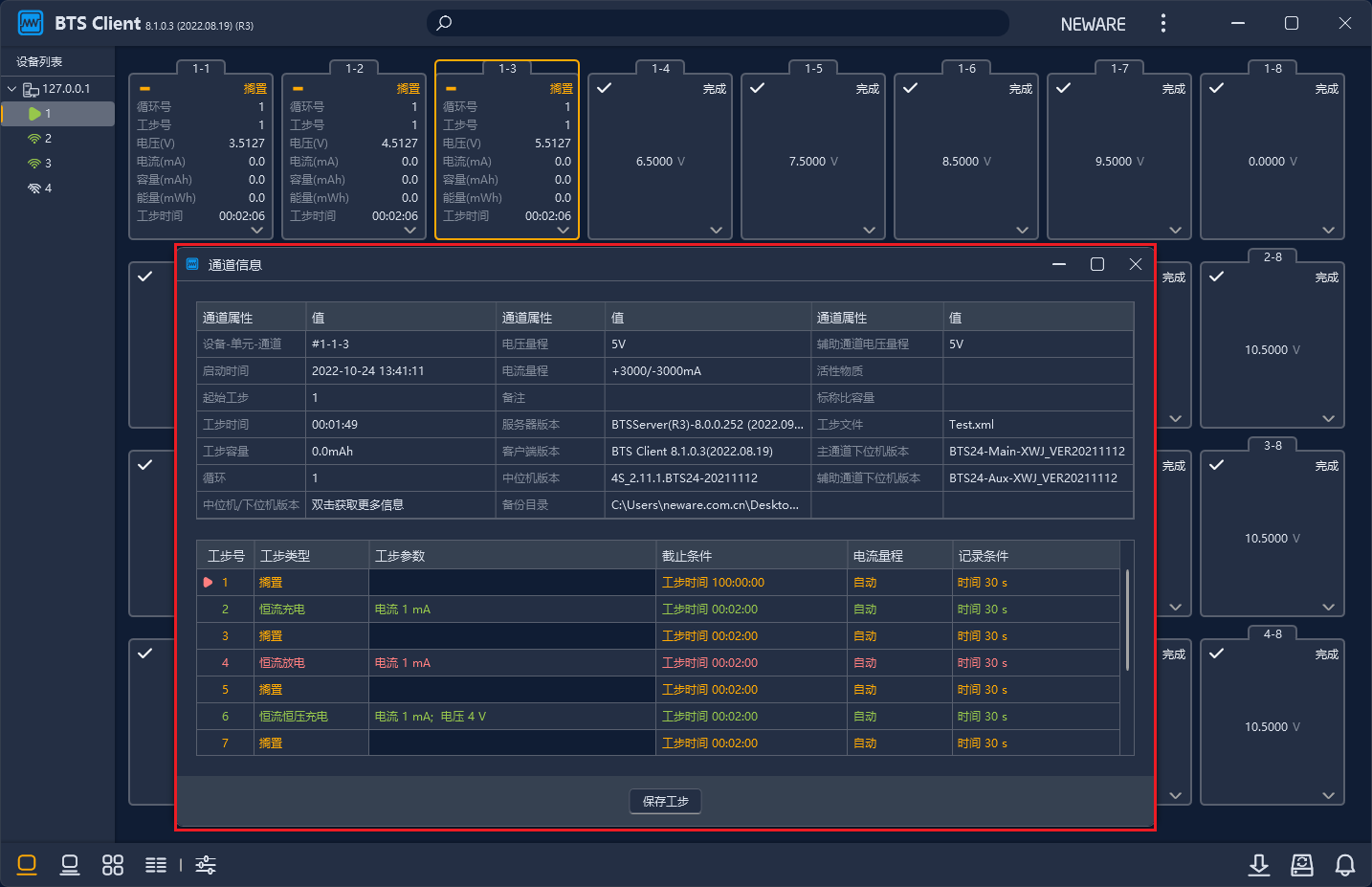Collapse the 127.0.0.1 device tree
This screenshot has height=887, width=1372.
pyautogui.click(x=12, y=89)
